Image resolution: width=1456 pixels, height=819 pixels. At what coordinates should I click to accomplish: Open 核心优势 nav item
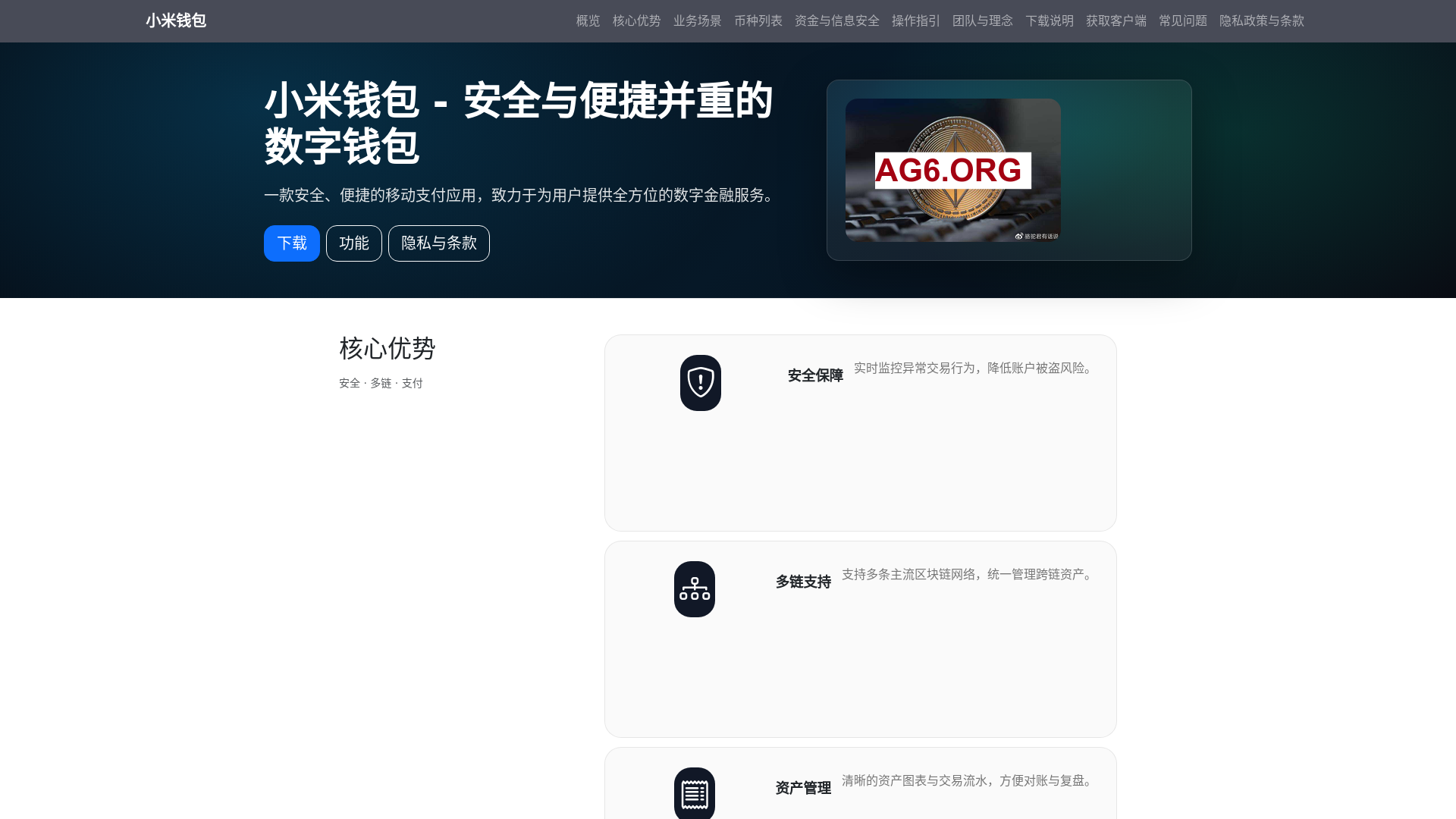coord(637,20)
